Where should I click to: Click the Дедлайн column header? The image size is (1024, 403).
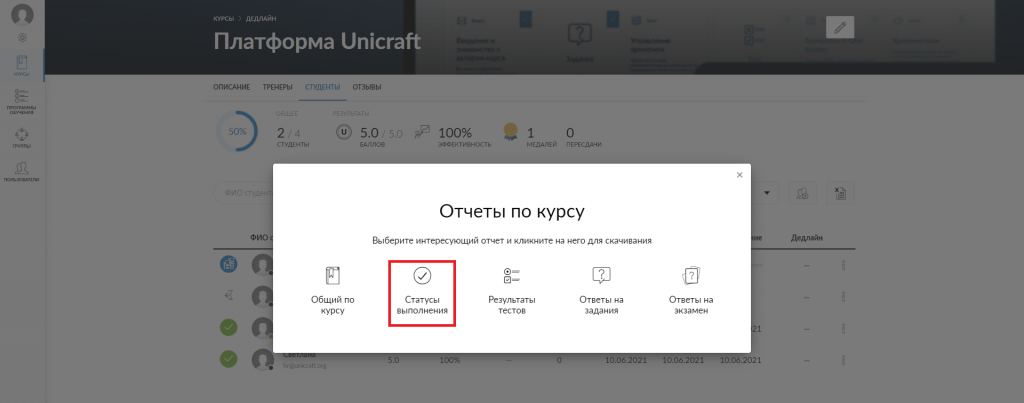point(807,238)
